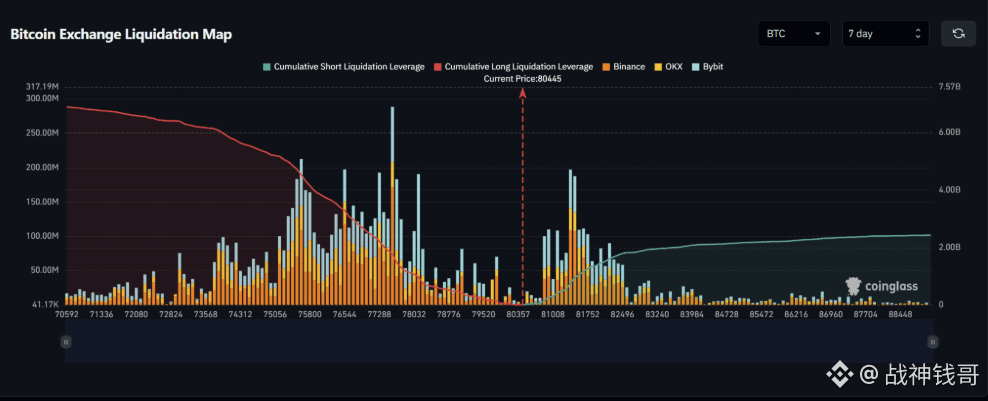This screenshot has width=988, height=401.
Task: Click the orange Binance legend swatch
Action: click(x=606, y=66)
